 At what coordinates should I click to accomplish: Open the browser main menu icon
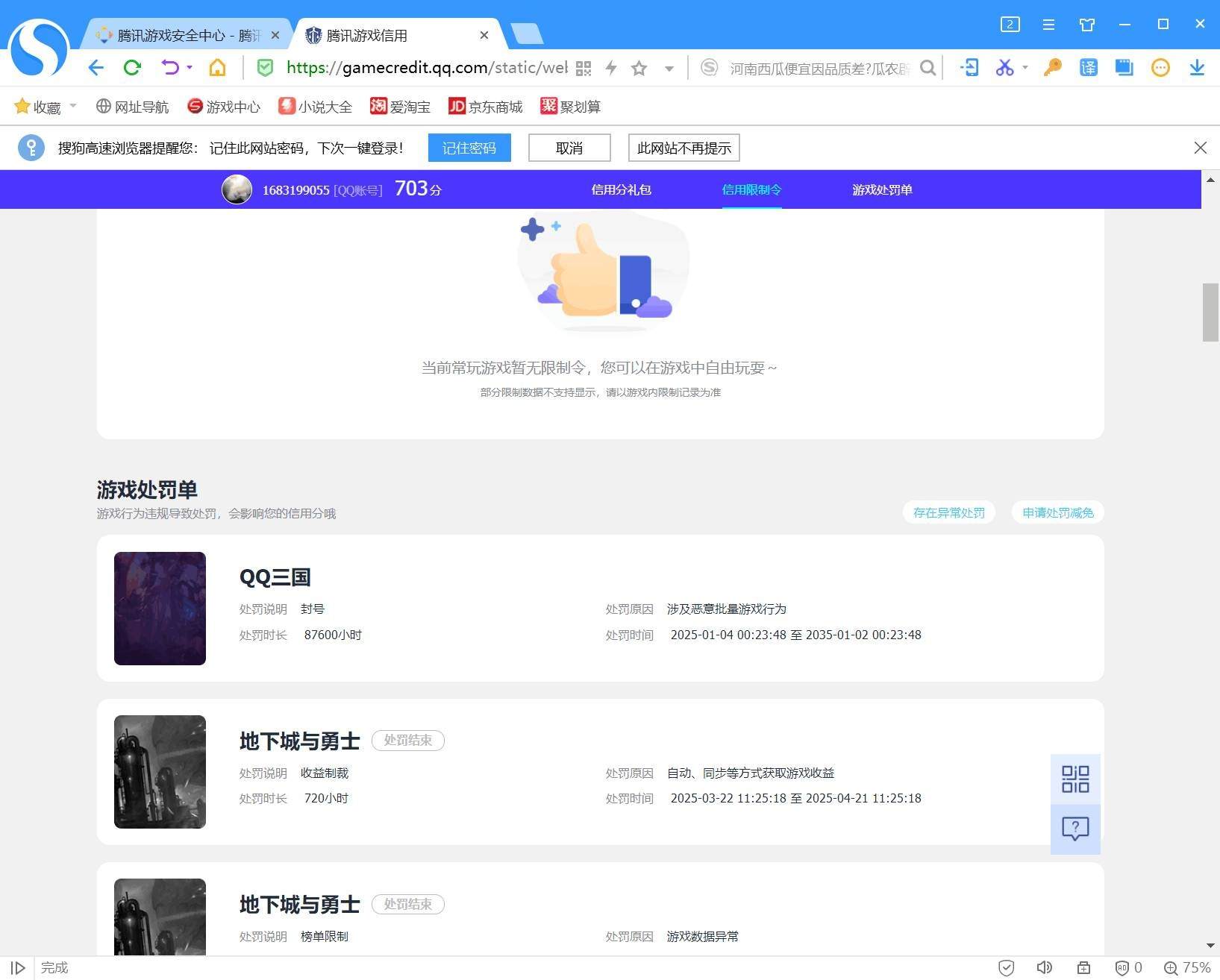(1048, 25)
